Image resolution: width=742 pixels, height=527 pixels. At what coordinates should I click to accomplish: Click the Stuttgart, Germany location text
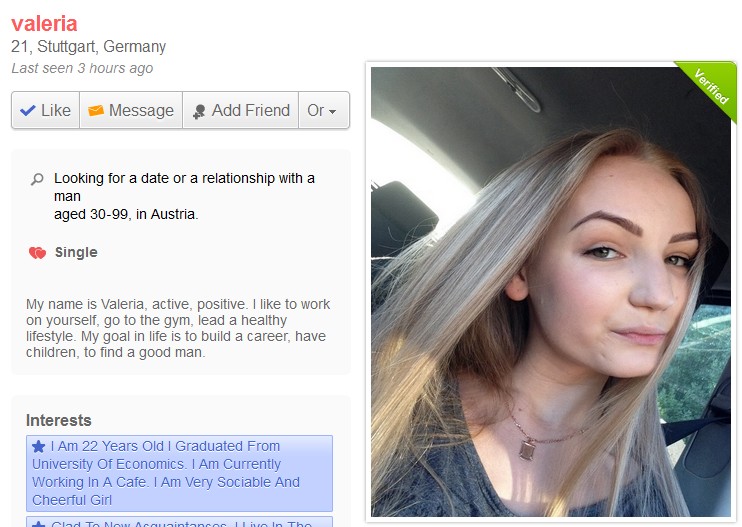pos(101,46)
